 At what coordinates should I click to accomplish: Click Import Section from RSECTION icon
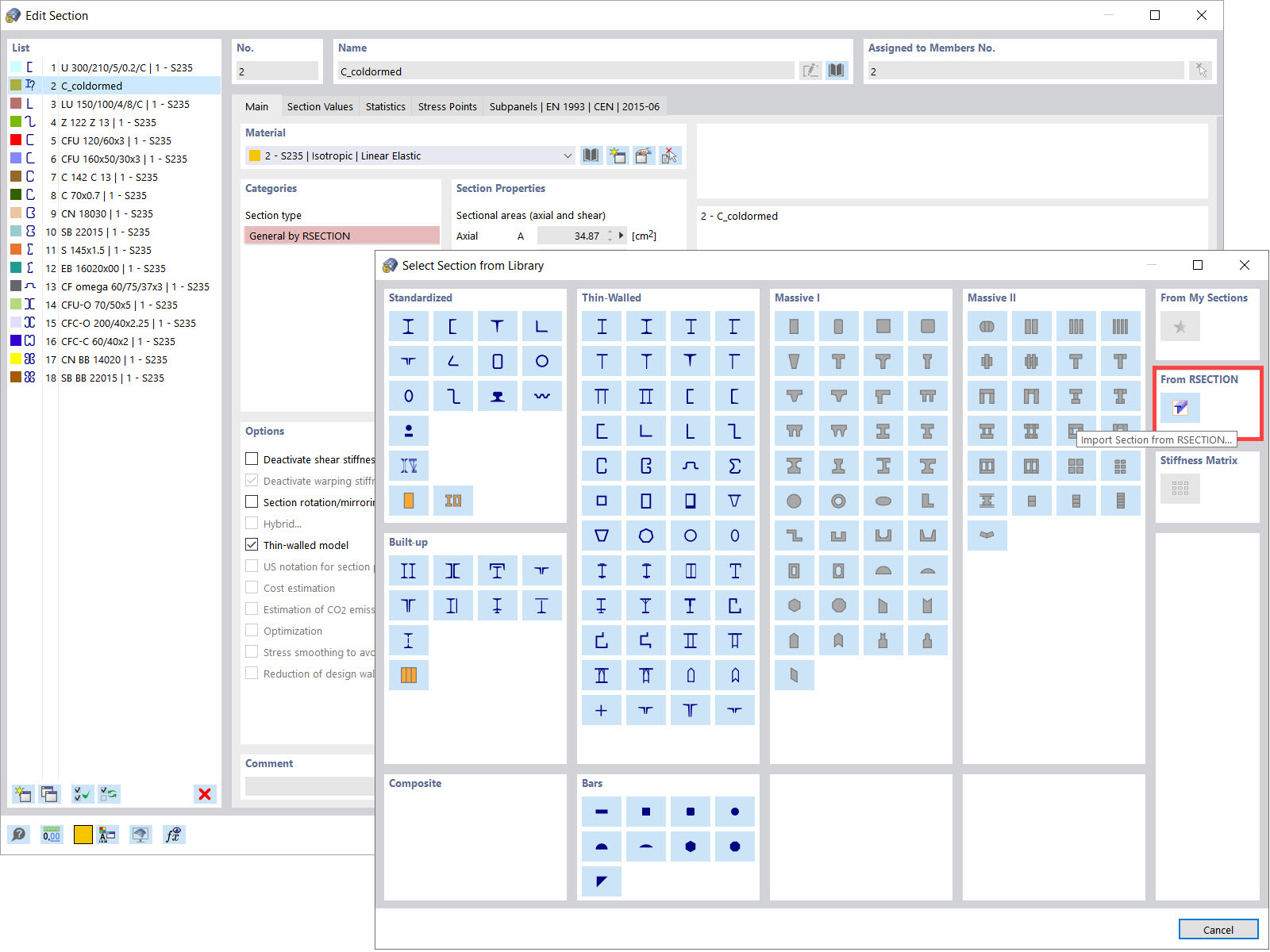pos(1182,409)
